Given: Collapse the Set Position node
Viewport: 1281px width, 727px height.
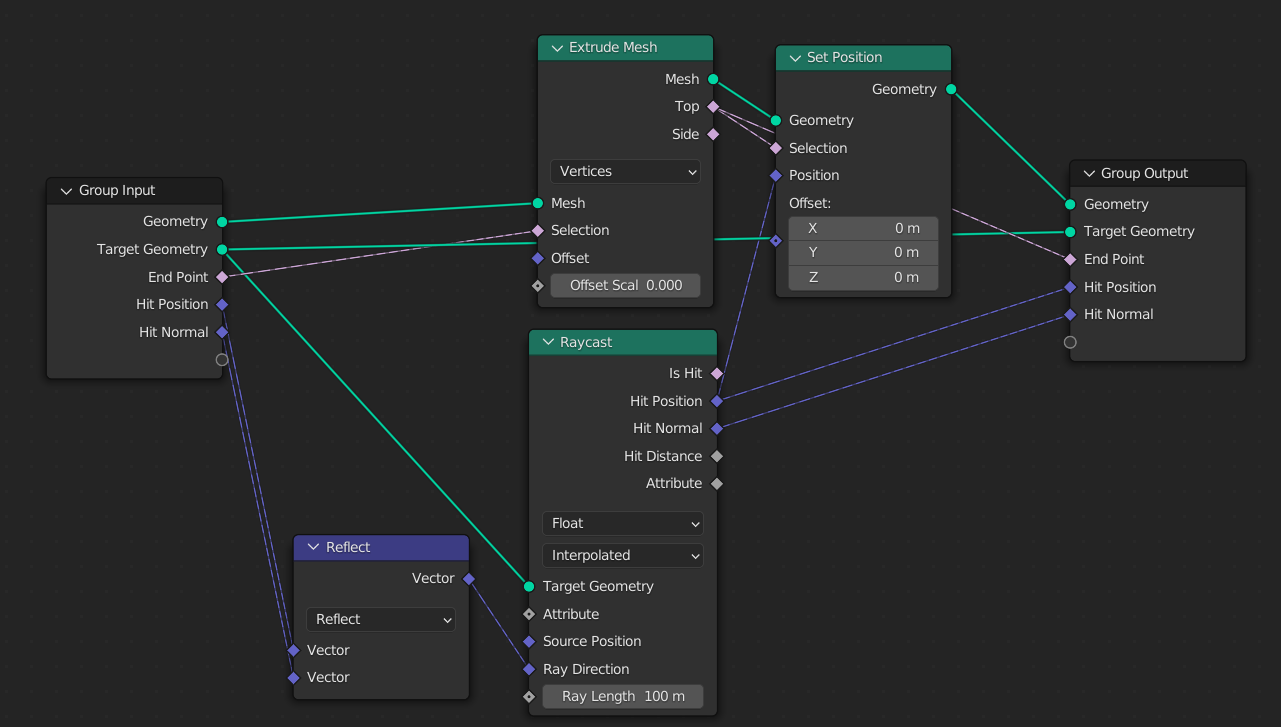Looking at the screenshot, I should [x=795, y=57].
